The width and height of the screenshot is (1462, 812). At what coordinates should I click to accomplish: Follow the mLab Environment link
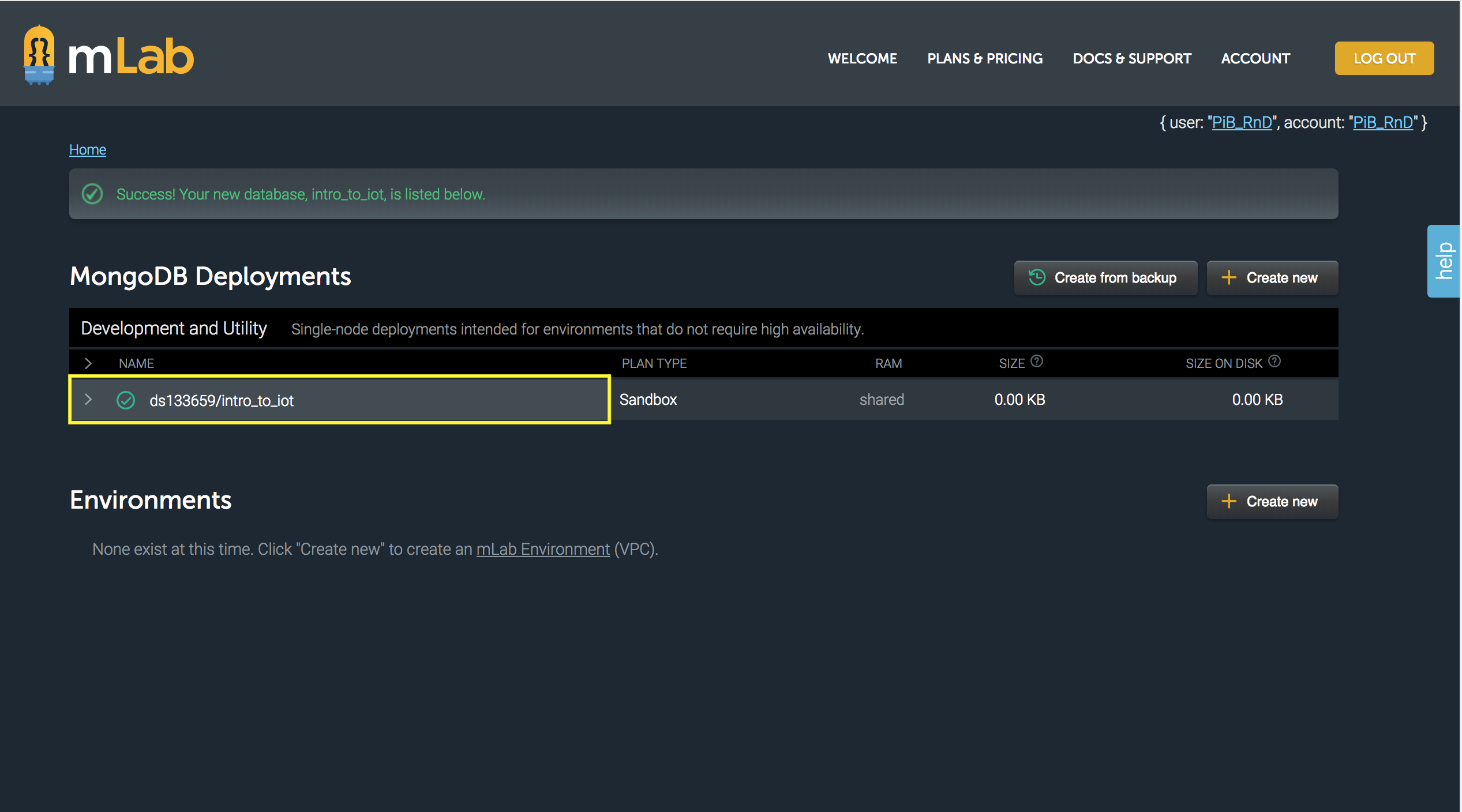coord(542,550)
